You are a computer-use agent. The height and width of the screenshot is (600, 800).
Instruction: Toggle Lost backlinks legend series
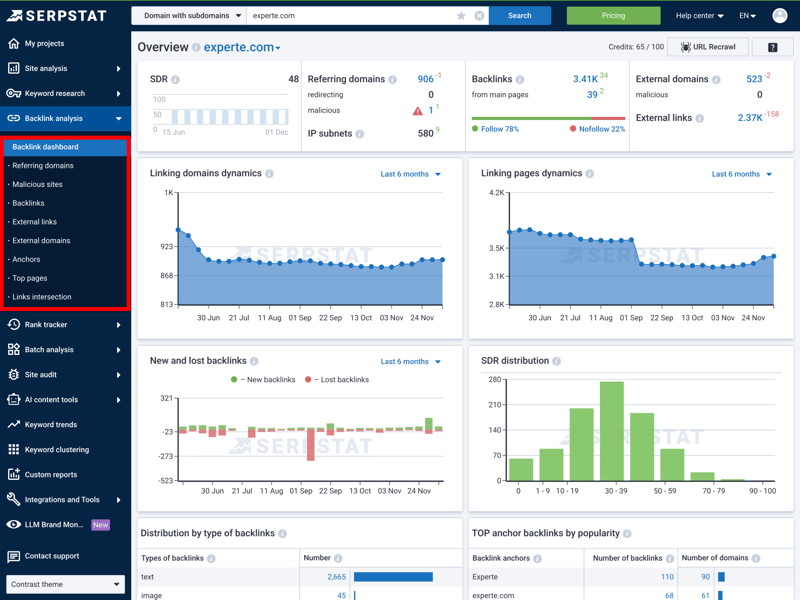pyautogui.click(x=336, y=380)
